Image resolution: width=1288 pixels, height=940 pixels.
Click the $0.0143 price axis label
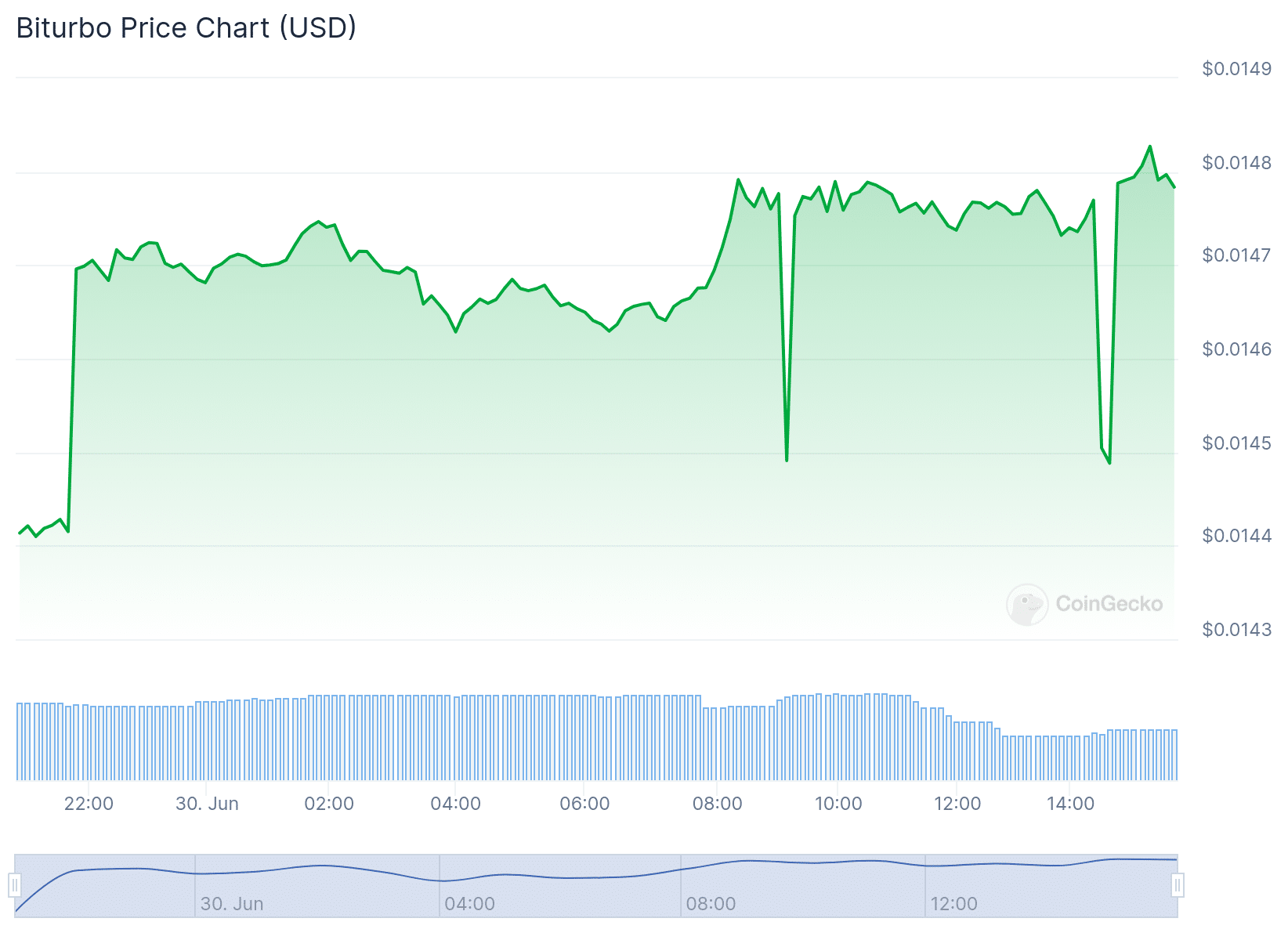[x=1236, y=630]
